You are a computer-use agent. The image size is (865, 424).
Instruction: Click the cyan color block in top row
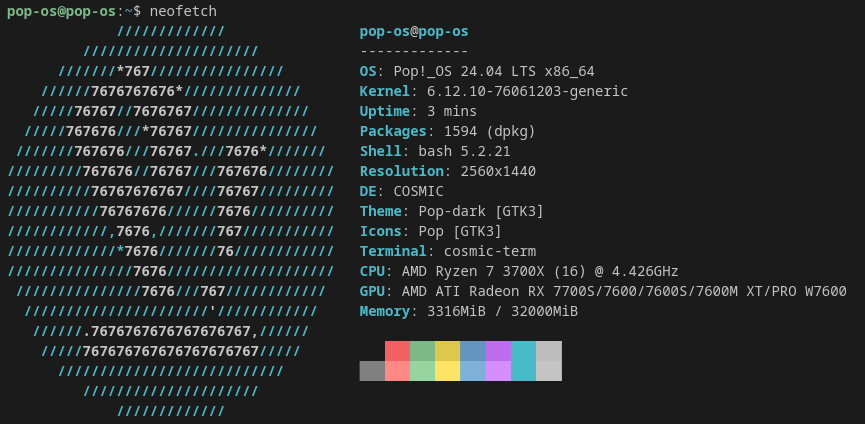[x=524, y=351]
